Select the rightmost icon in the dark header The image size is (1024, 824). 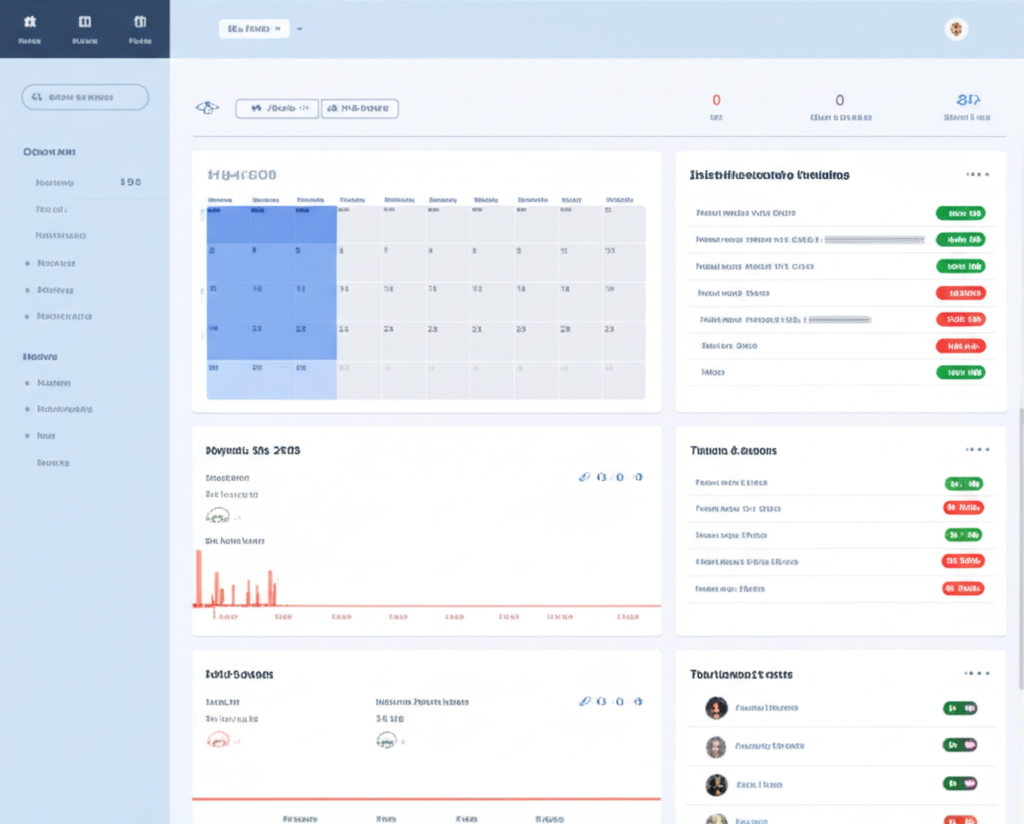tap(140, 21)
